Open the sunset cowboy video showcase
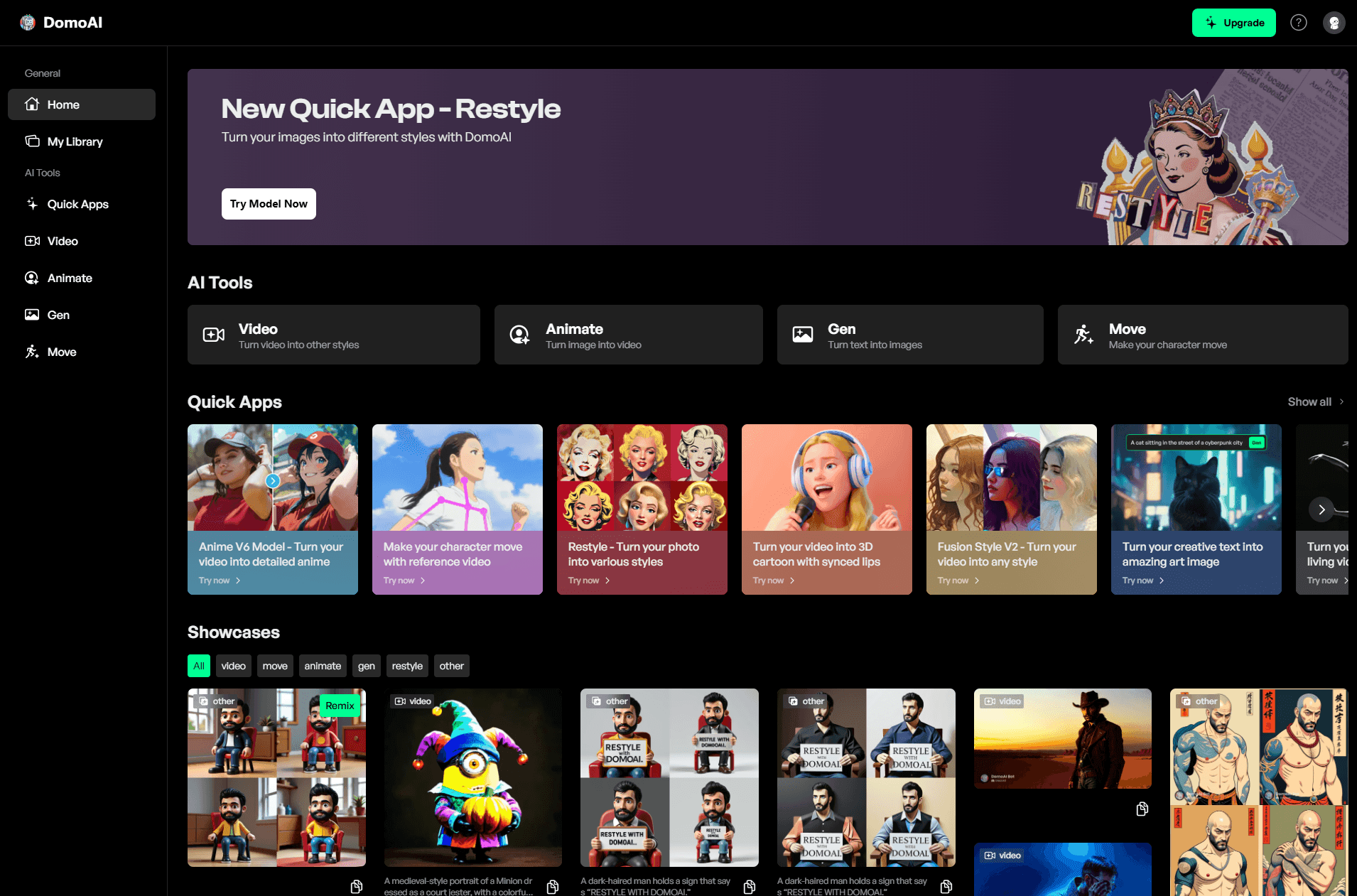 pos(1063,738)
